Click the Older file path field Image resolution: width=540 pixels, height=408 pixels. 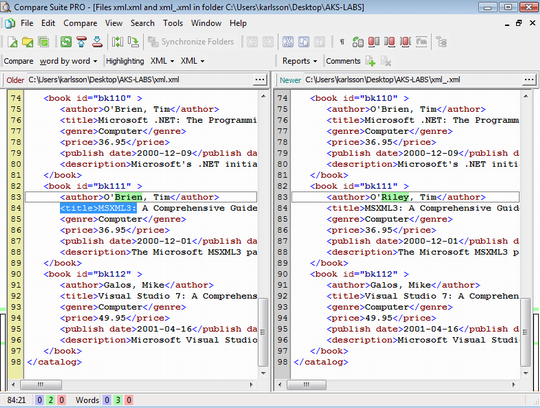click(x=140, y=80)
